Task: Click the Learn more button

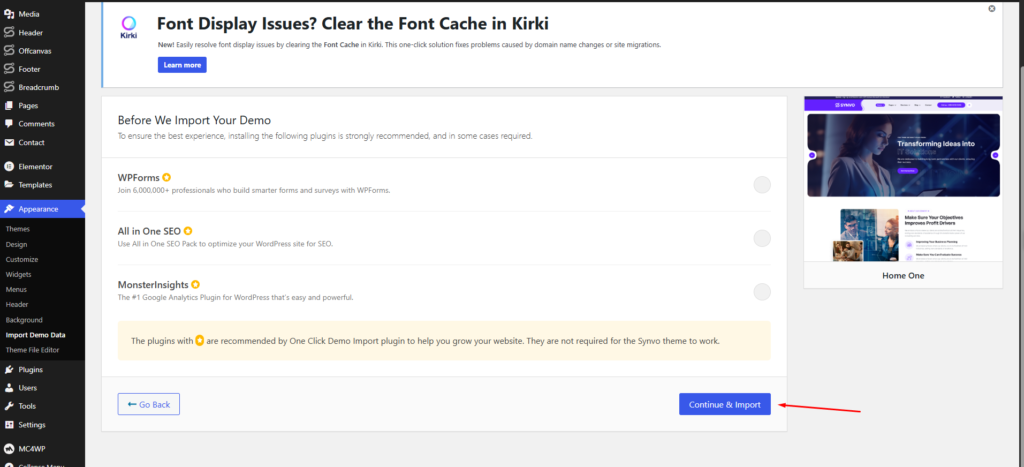Action: click(182, 65)
